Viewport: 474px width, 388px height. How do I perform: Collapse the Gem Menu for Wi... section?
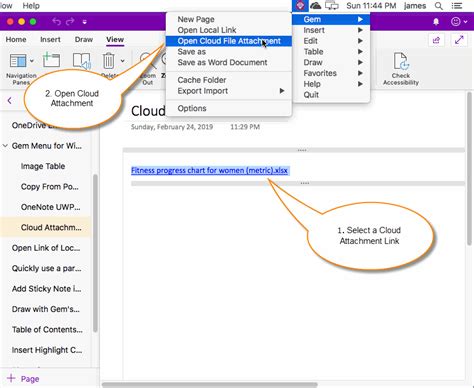[x=5, y=146]
